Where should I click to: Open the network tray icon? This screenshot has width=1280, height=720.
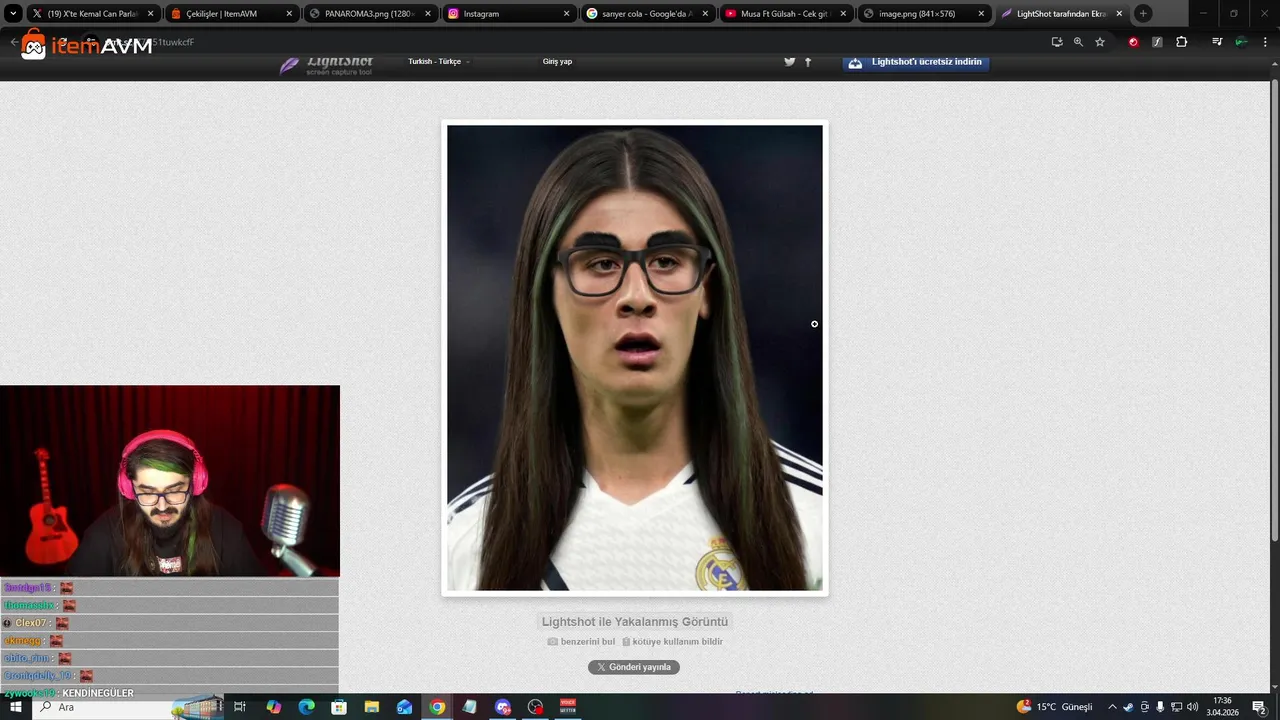pos(1176,707)
